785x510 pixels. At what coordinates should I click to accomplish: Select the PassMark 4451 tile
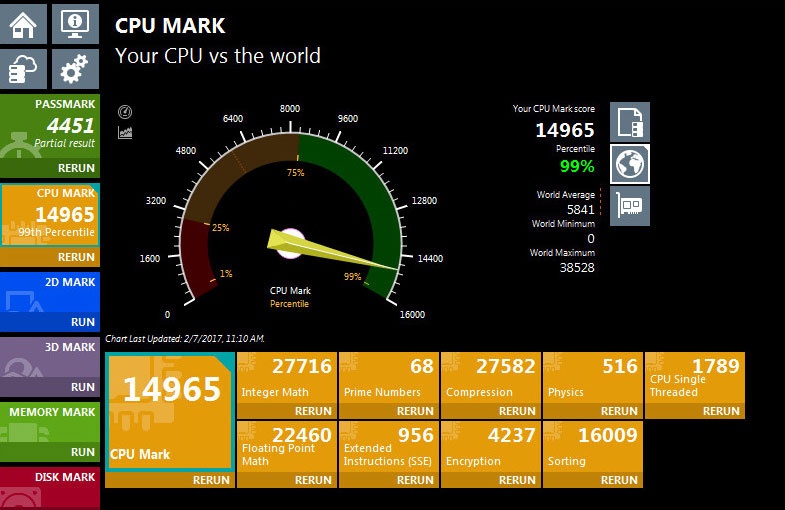coord(50,127)
